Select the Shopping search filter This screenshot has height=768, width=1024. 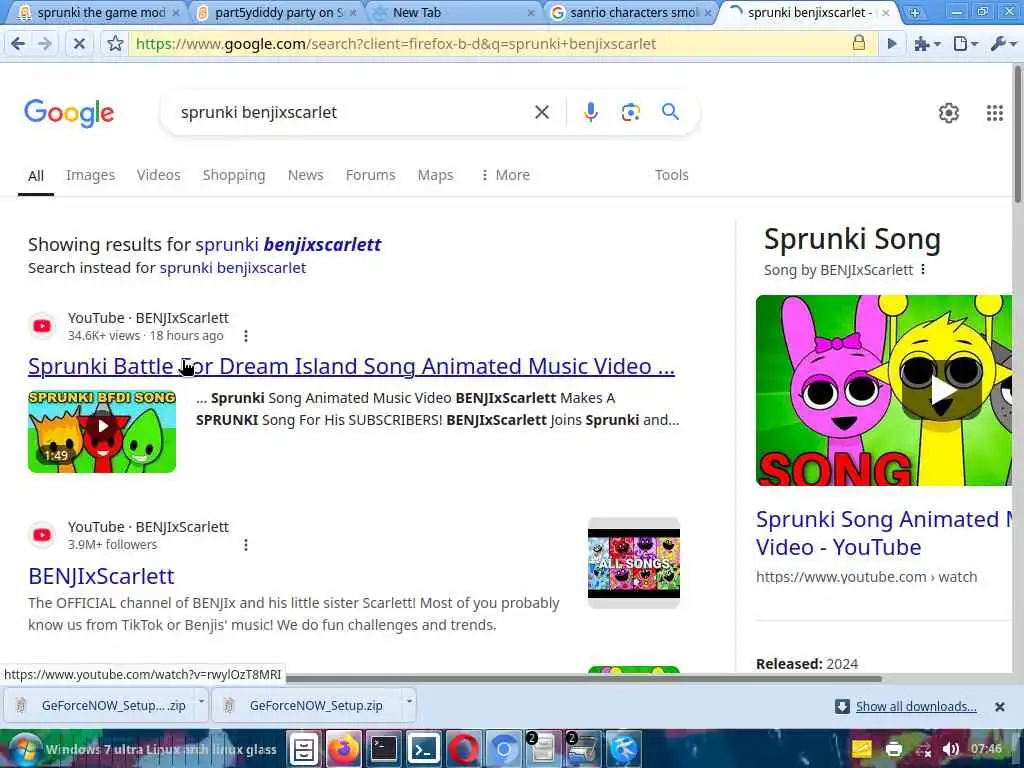[x=234, y=175]
